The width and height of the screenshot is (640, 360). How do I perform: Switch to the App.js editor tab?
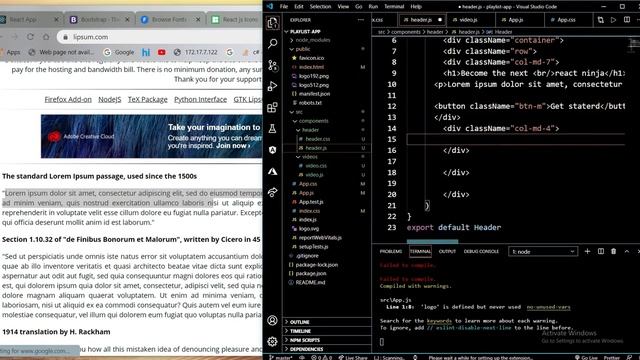pyautogui.click(x=516, y=20)
